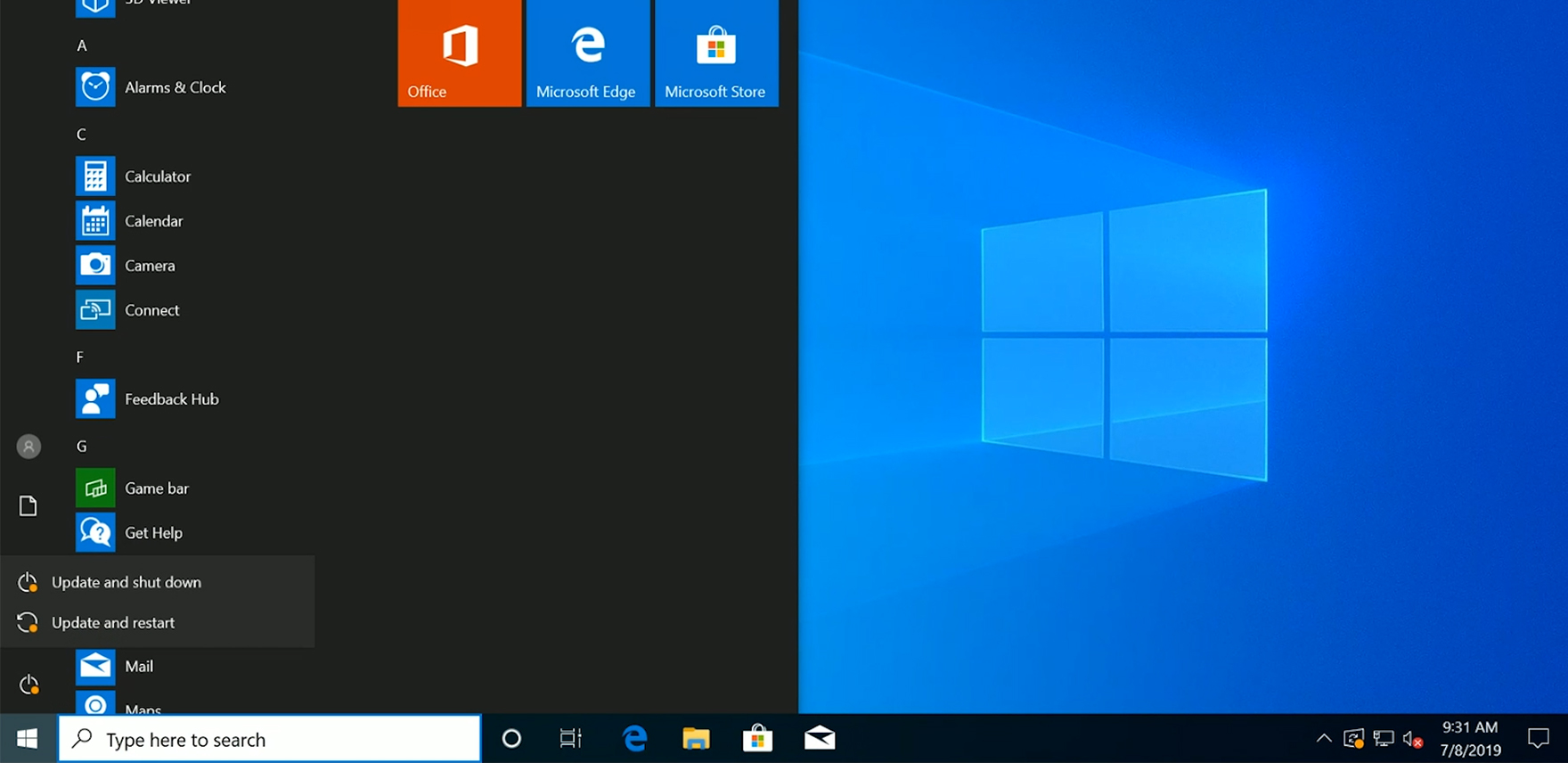Screen dimensions: 1568x763
Task: Open Microsoft Store from the taskbar
Action: tap(757, 738)
